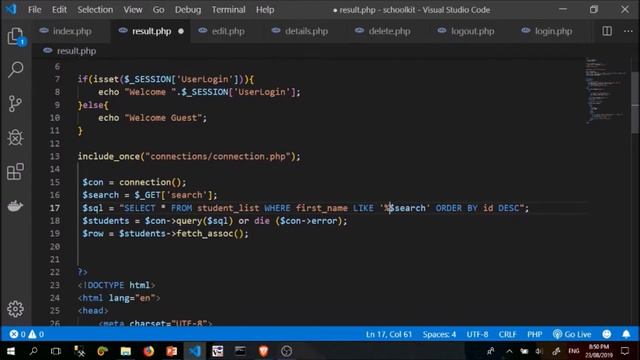The image size is (640, 360).
Task: Click the Visual Studio Code taskbar icon
Action: (195, 351)
